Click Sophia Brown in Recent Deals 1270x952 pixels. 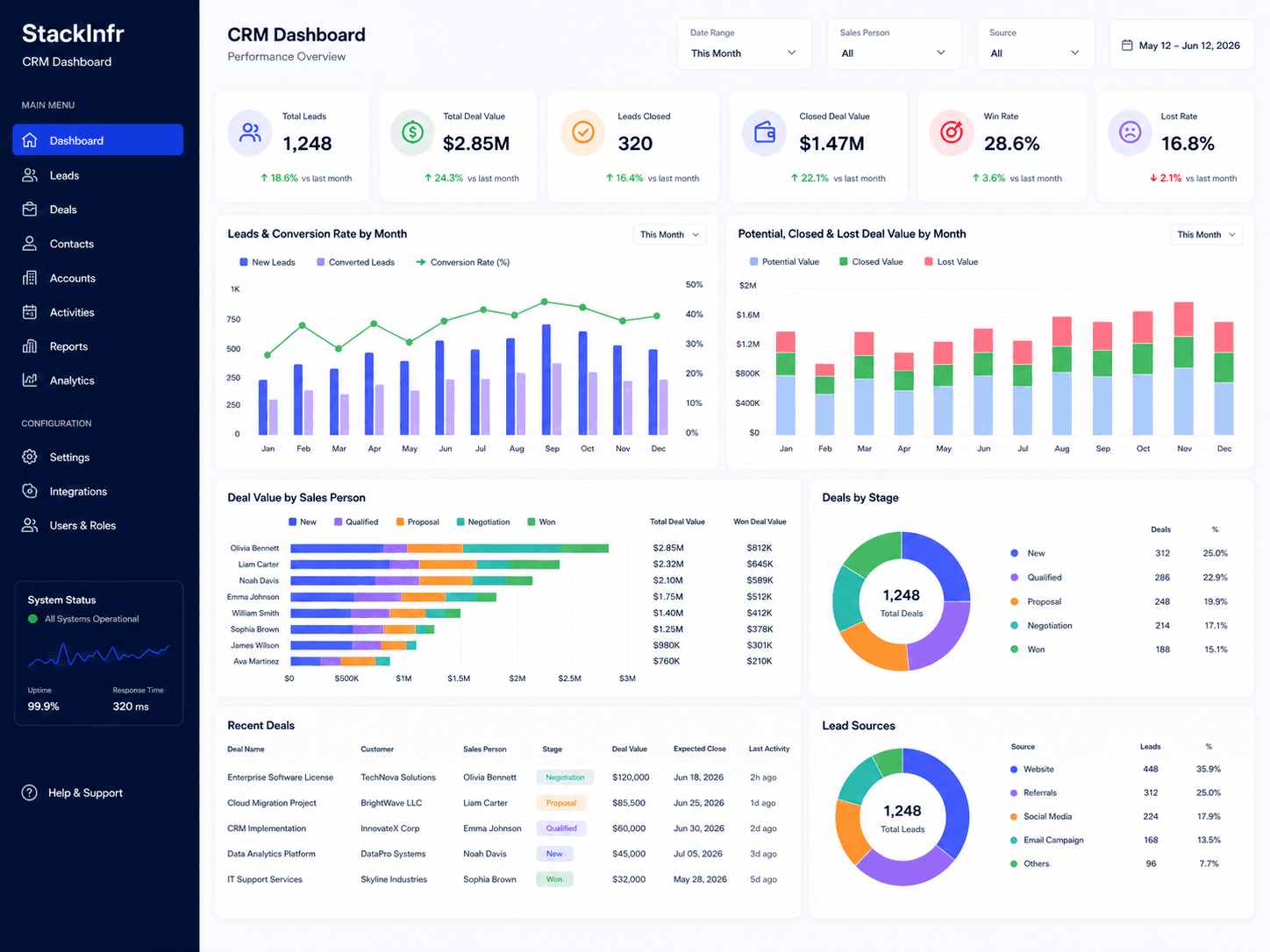[489, 879]
